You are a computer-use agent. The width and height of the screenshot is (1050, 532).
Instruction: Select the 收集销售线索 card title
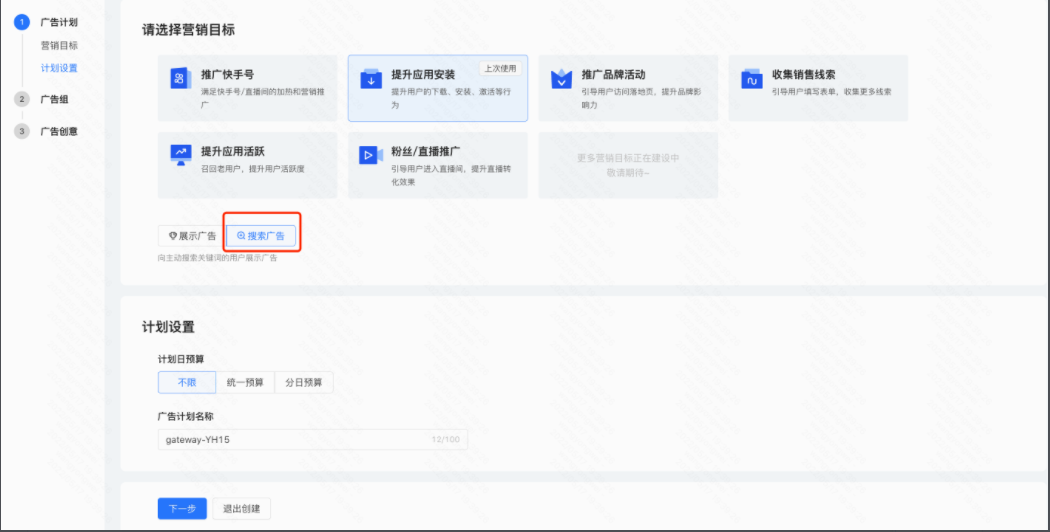pos(804,74)
